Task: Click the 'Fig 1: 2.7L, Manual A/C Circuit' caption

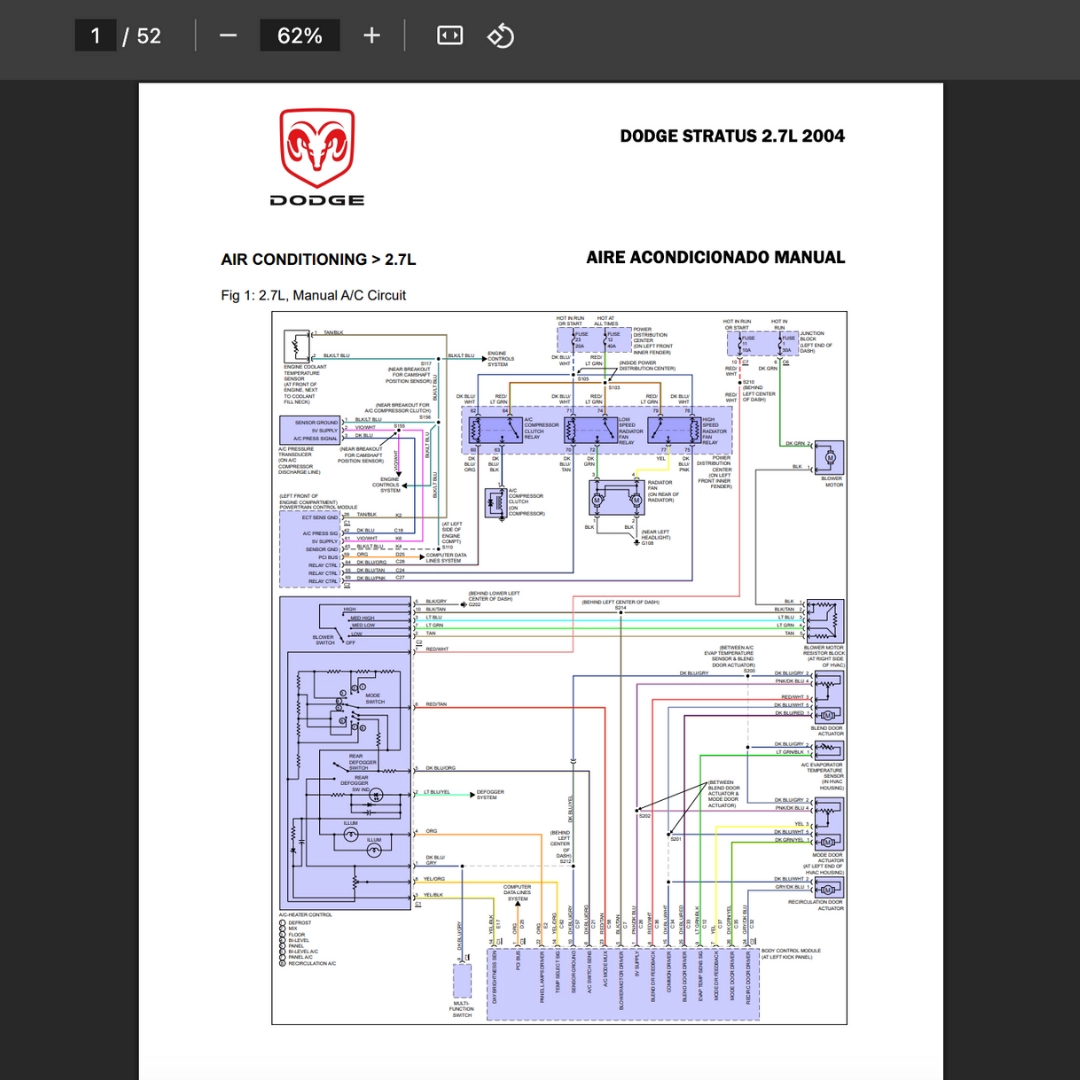Action: [313, 295]
